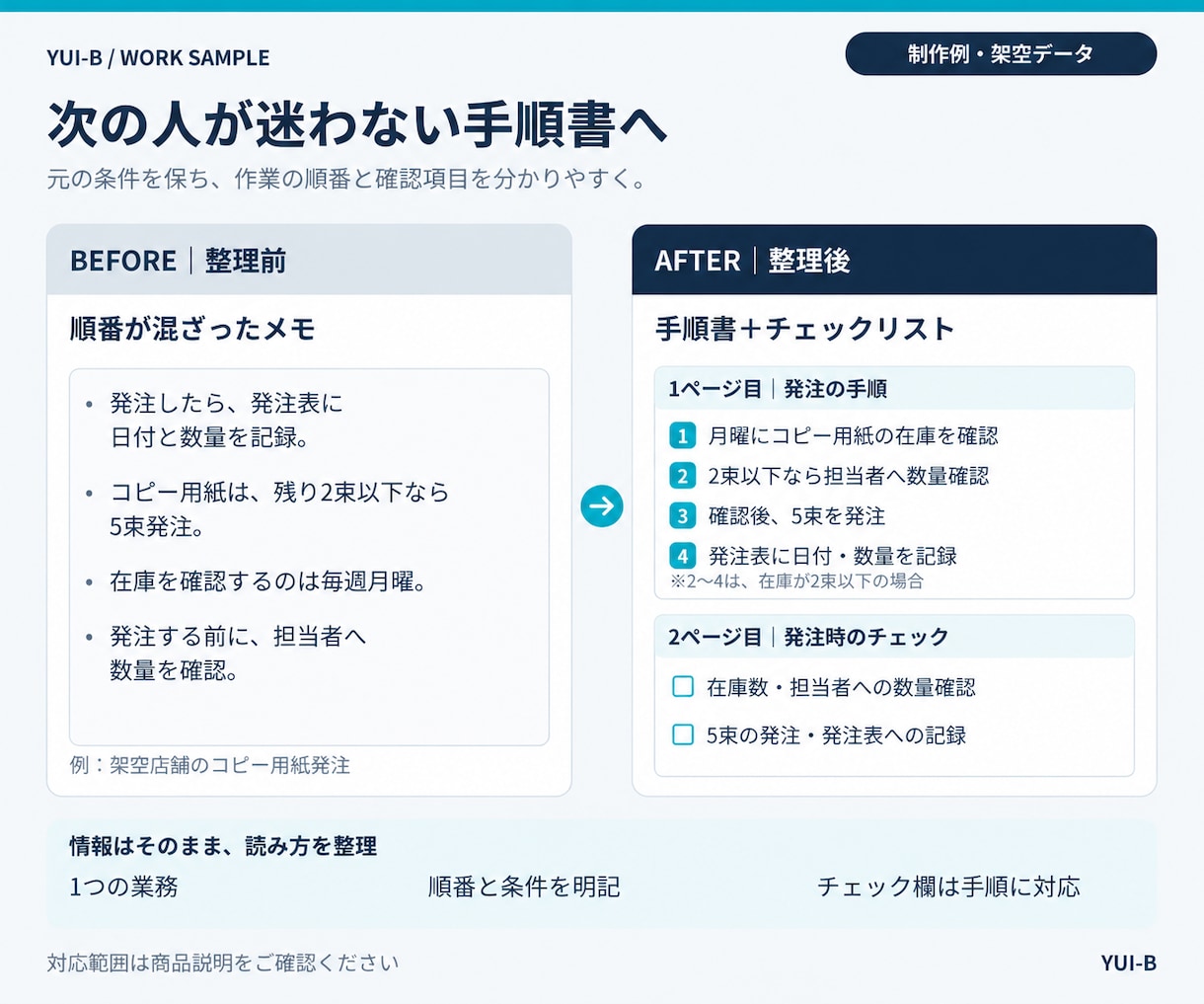1204x1004 pixels.
Task: Select the BEFORE｜整理前 panel header
Action: [309, 261]
